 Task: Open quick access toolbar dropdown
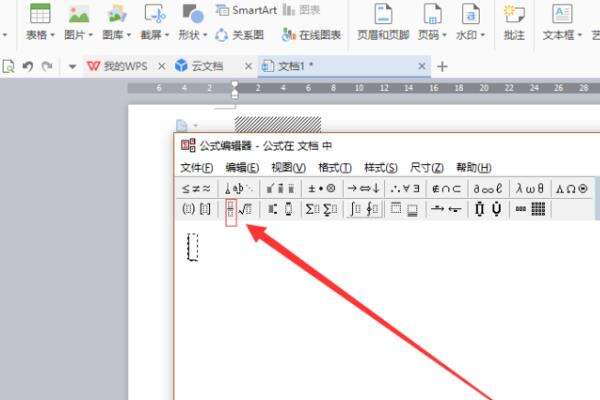point(72,67)
